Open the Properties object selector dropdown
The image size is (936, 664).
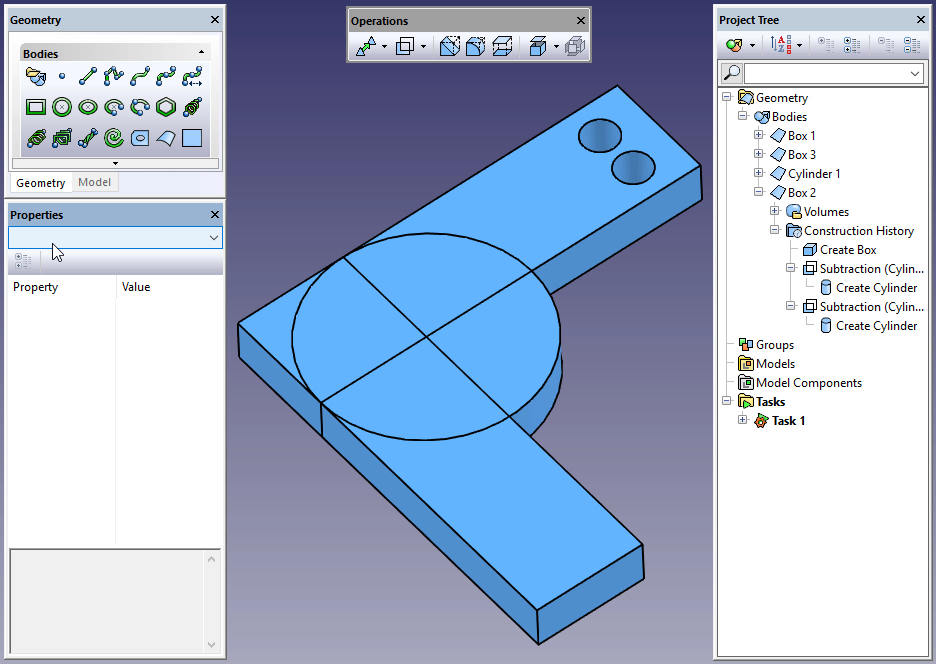(214, 238)
